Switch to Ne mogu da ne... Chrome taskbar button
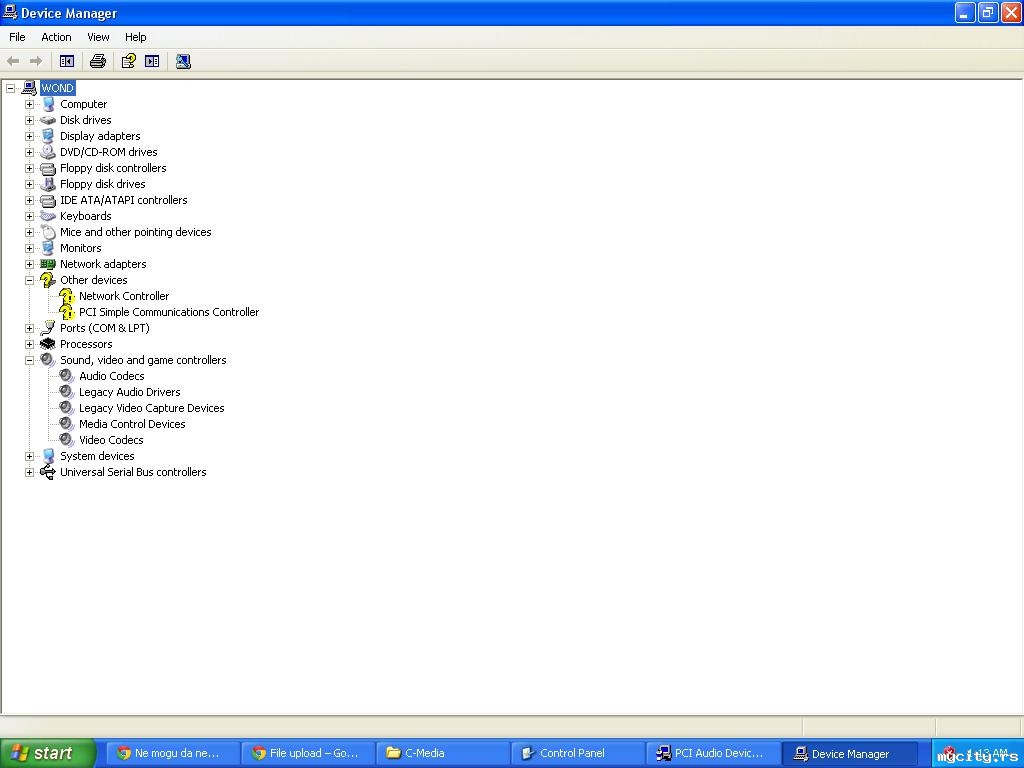 [172, 753]
